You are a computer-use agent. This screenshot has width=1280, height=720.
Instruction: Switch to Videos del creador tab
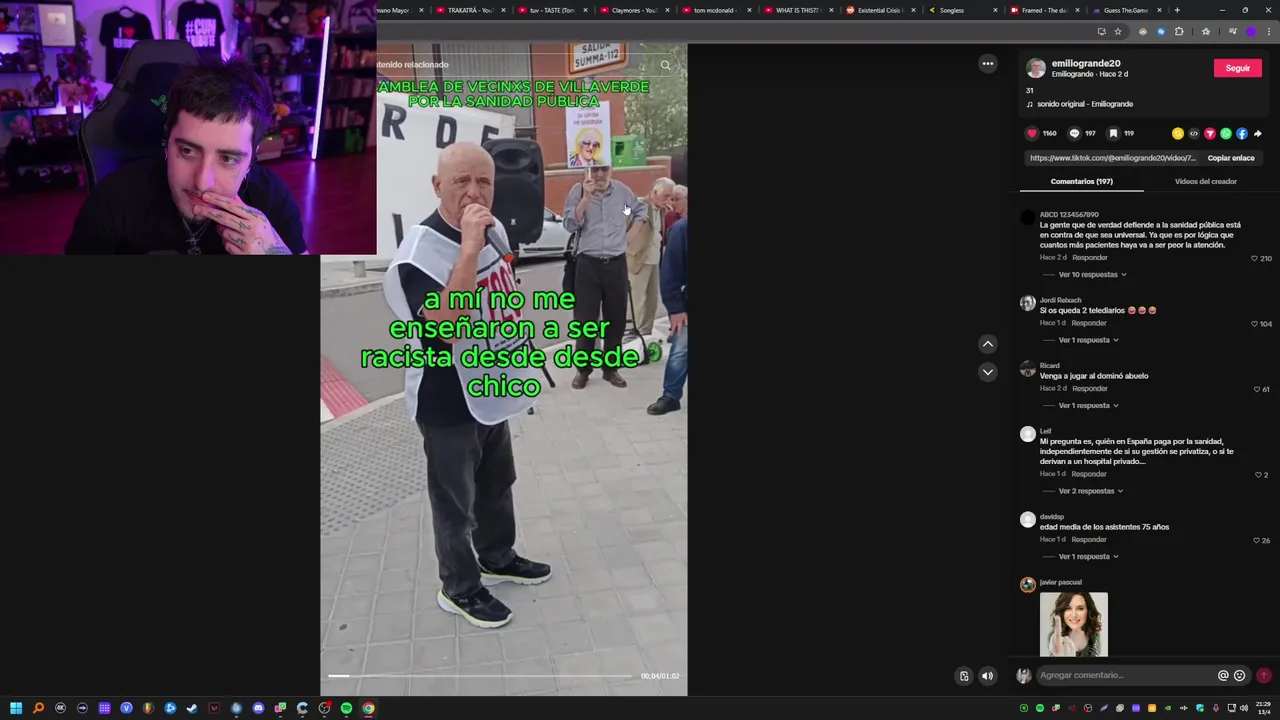1205,181
